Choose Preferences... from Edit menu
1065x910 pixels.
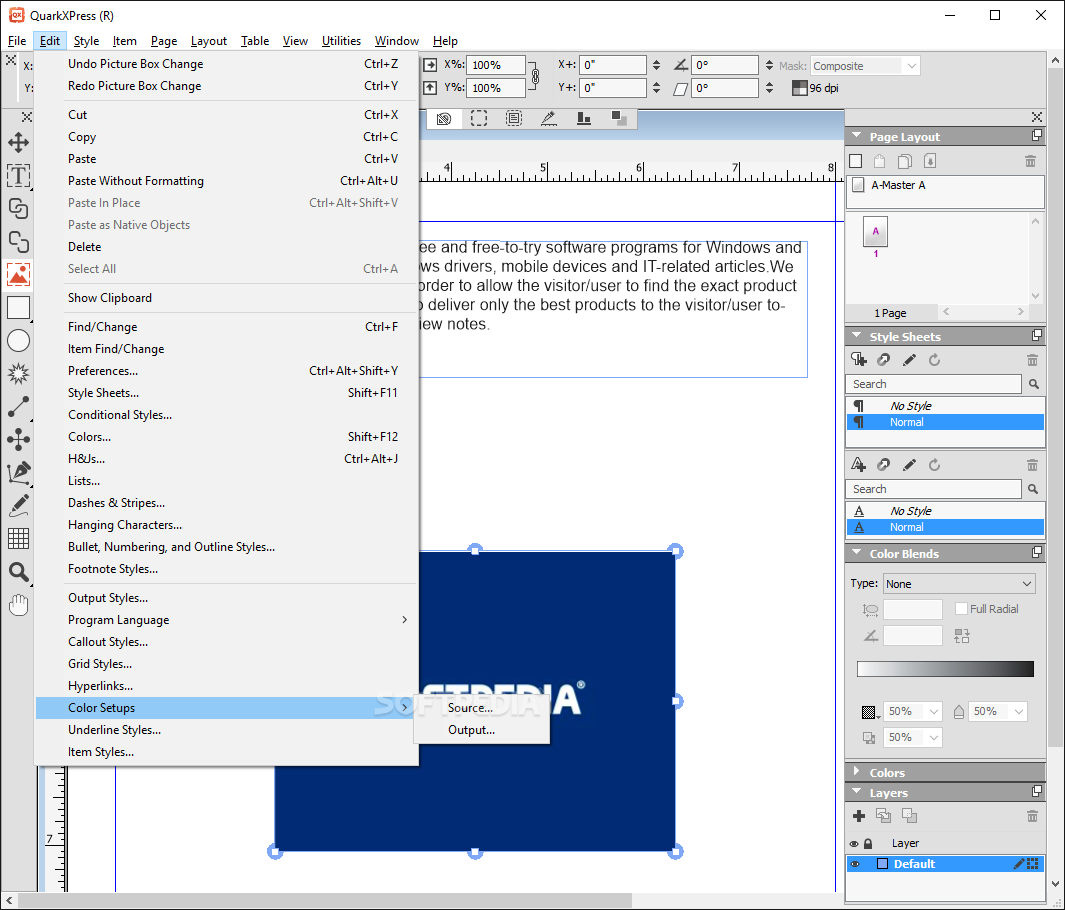(226, 371)
